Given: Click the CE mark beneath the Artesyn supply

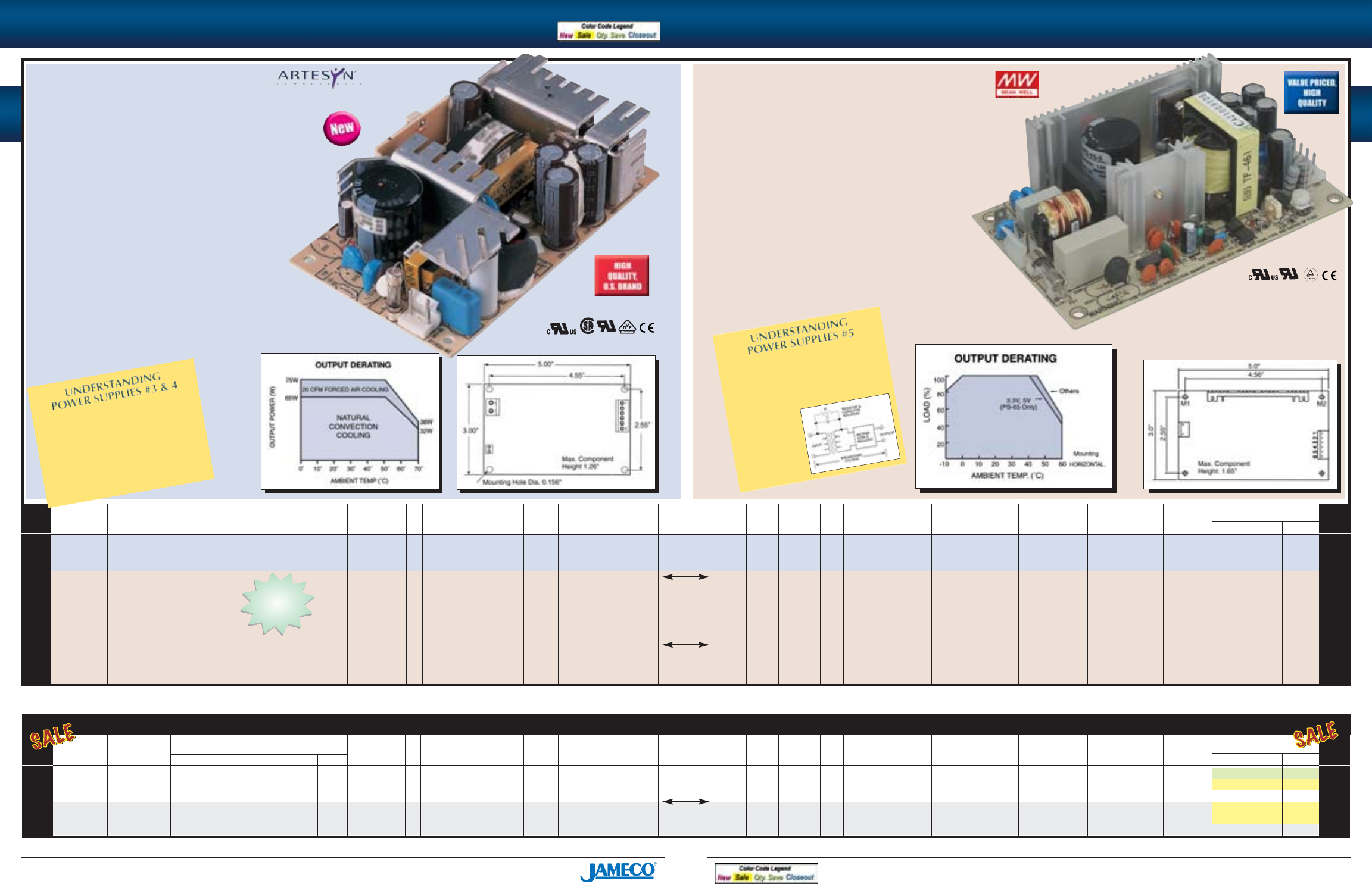Looking at the screenshot, I should (647, 327).
